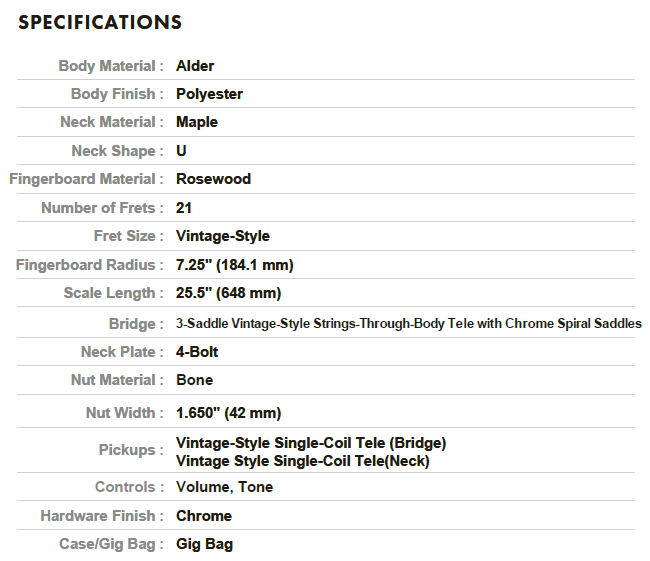Click the Maple neck material value

coord(197,122)
